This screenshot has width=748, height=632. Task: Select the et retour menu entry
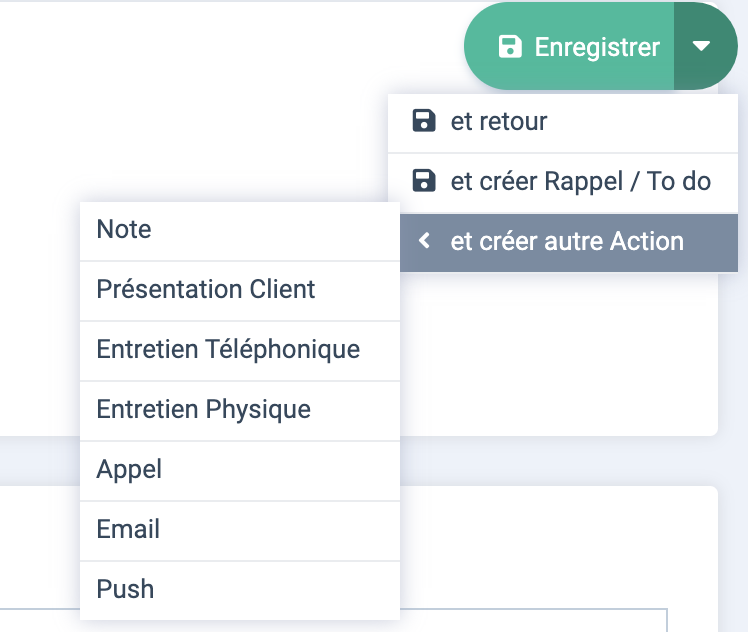coord(563,123)
